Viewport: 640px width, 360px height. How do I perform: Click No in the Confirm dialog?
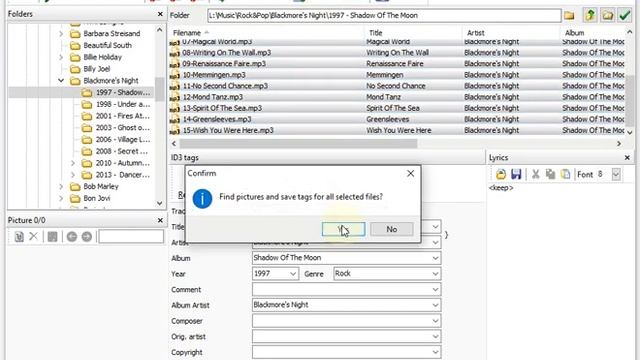point(391,229)
